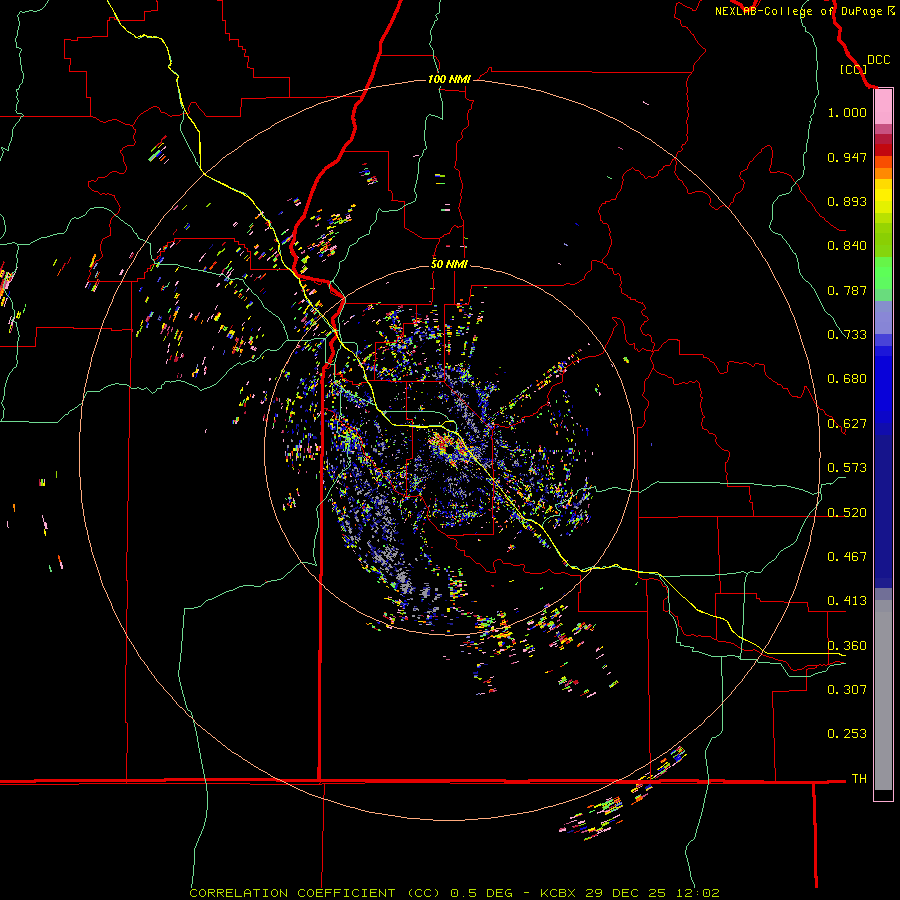Image resolution: width=900 pixels, height=900 pixels.
Task: Click the 0.947 scale value
Action: pyautogui.click(x=847, y=157)
